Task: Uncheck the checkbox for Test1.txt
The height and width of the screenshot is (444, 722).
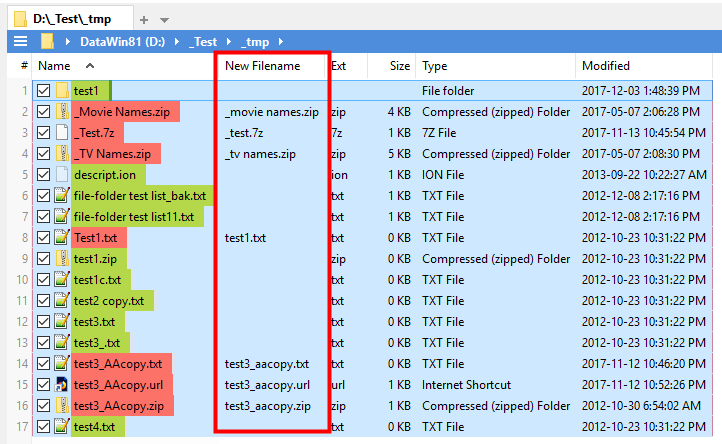Action: [43, 238]
